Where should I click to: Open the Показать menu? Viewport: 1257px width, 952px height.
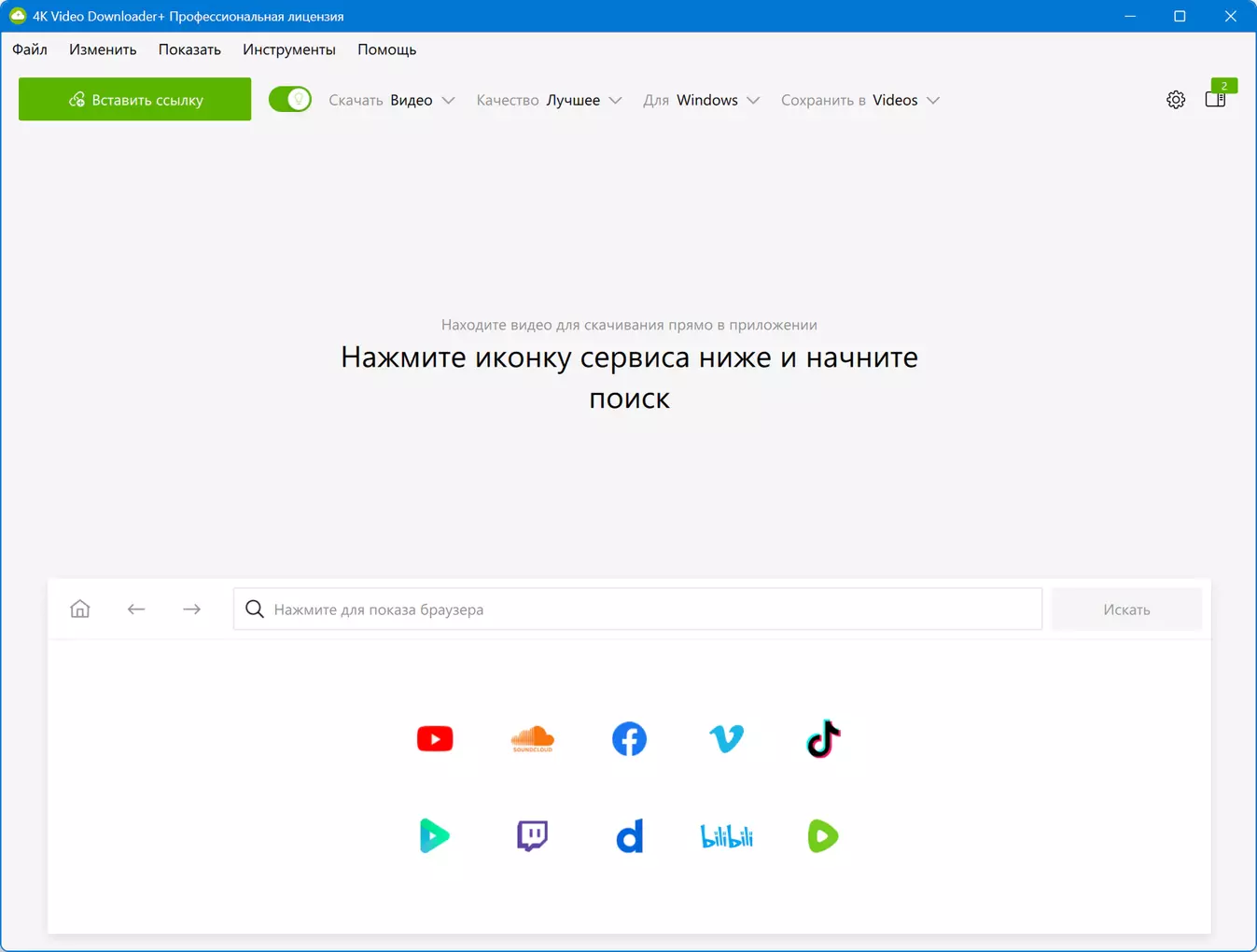click(x=189, y=49)
